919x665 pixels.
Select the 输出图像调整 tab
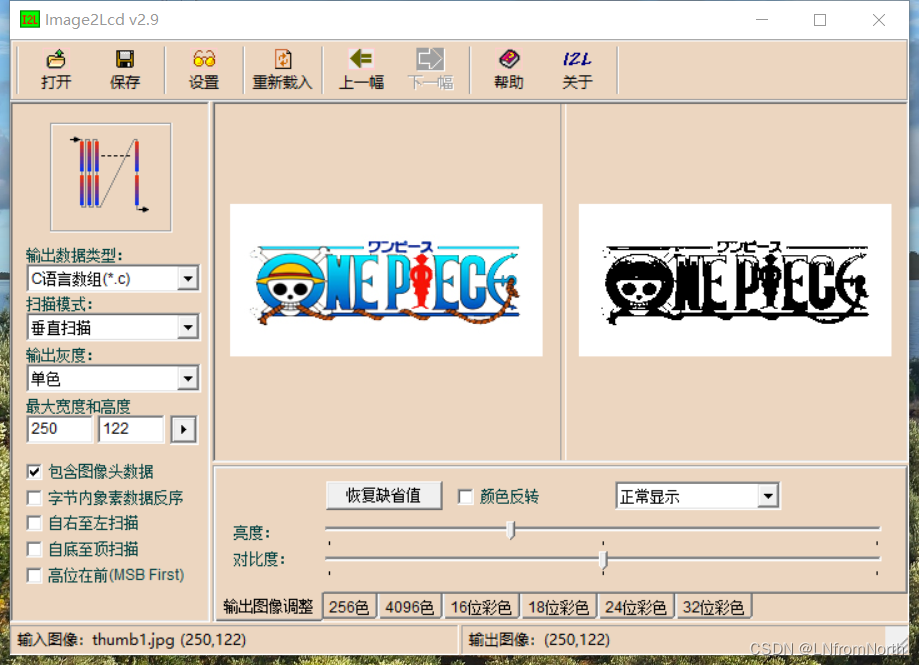pos(268,606)
